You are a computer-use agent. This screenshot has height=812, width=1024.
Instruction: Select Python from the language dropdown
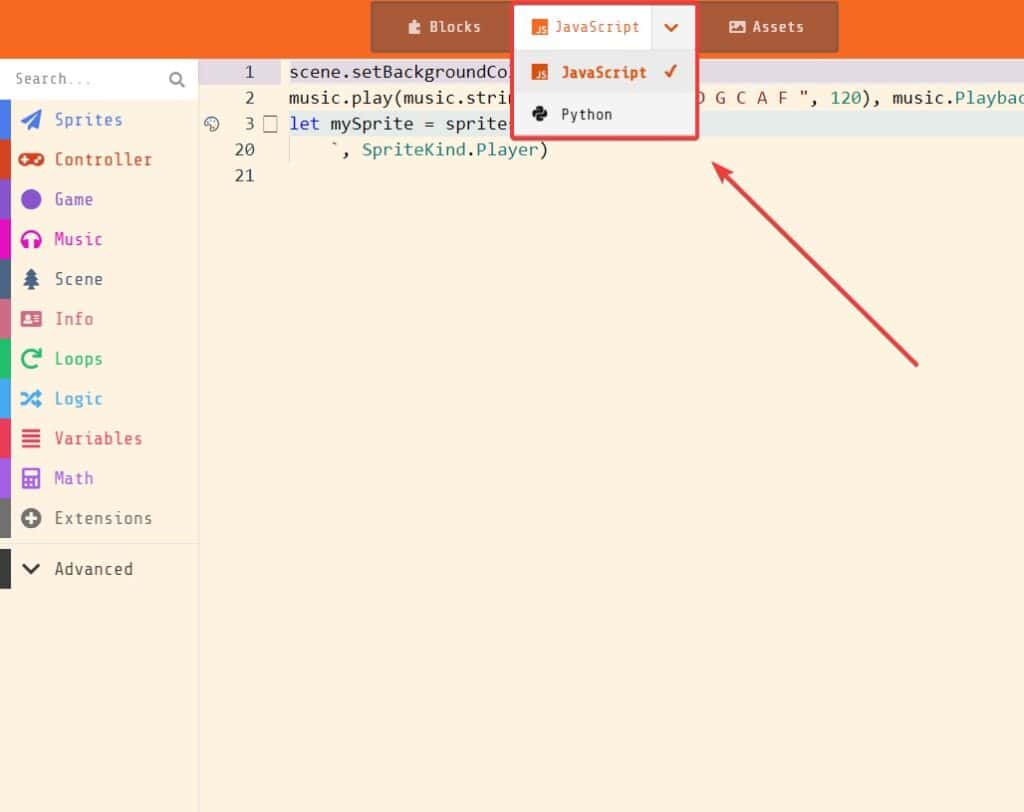(x=585, y=114)
